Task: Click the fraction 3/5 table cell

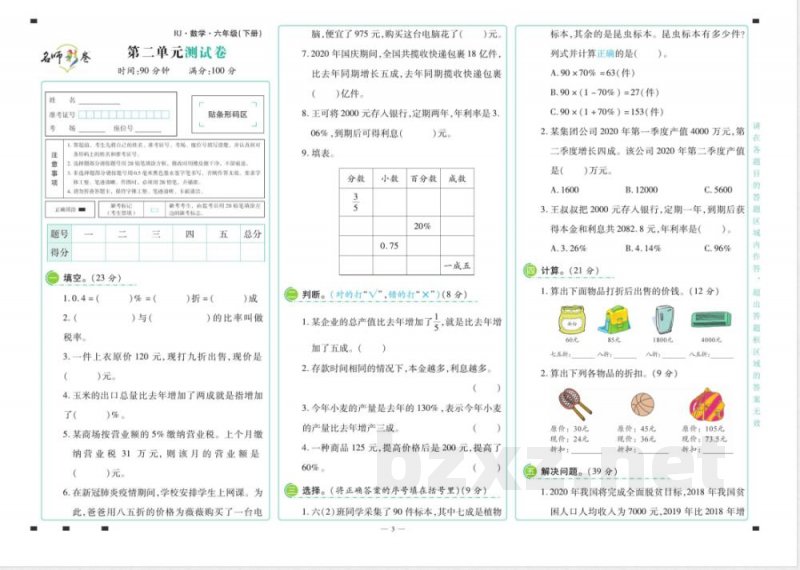Action: pyautogui.click(x=356, y=203)
